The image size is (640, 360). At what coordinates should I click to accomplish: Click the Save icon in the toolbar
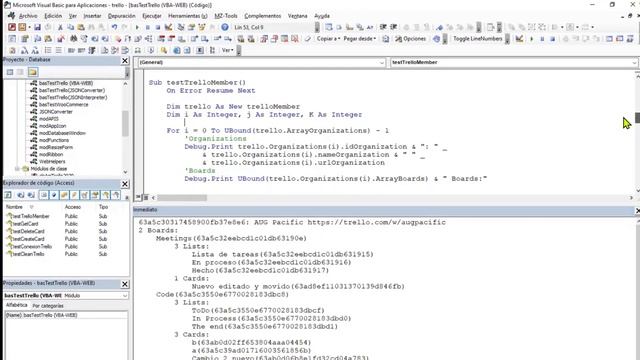click(x=37, y=27)
